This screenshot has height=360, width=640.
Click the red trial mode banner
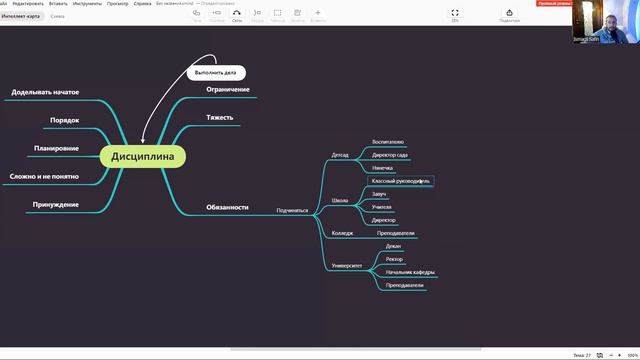(x=554, y=3)
